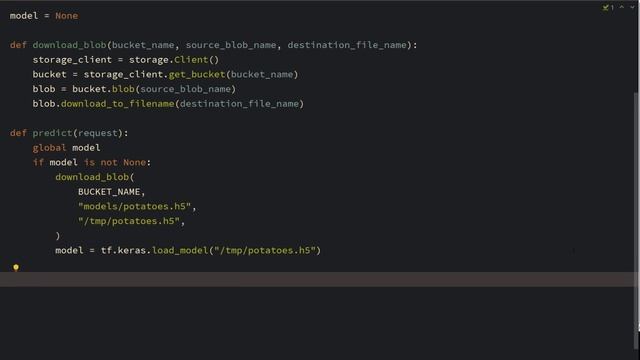Open the inspections widget showing typo count 1

[608, 7]
